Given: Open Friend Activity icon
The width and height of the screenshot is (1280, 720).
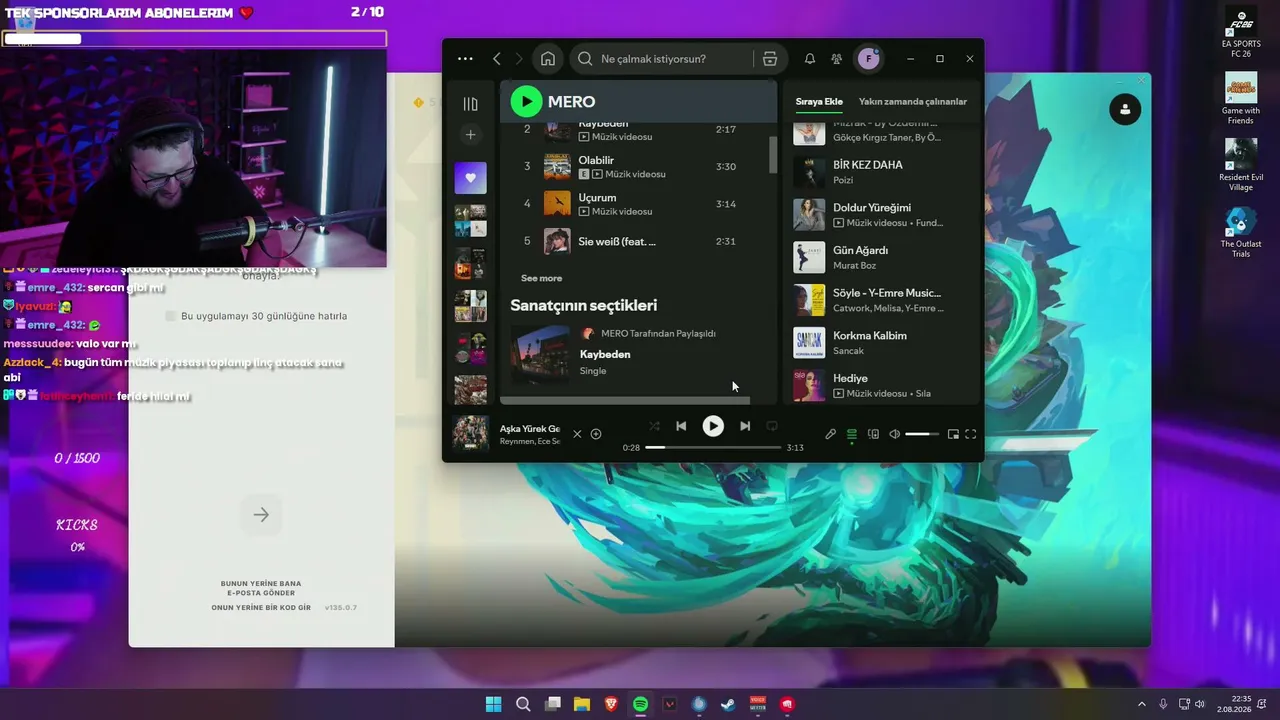Looking at the screenshot, I should 837,59.
